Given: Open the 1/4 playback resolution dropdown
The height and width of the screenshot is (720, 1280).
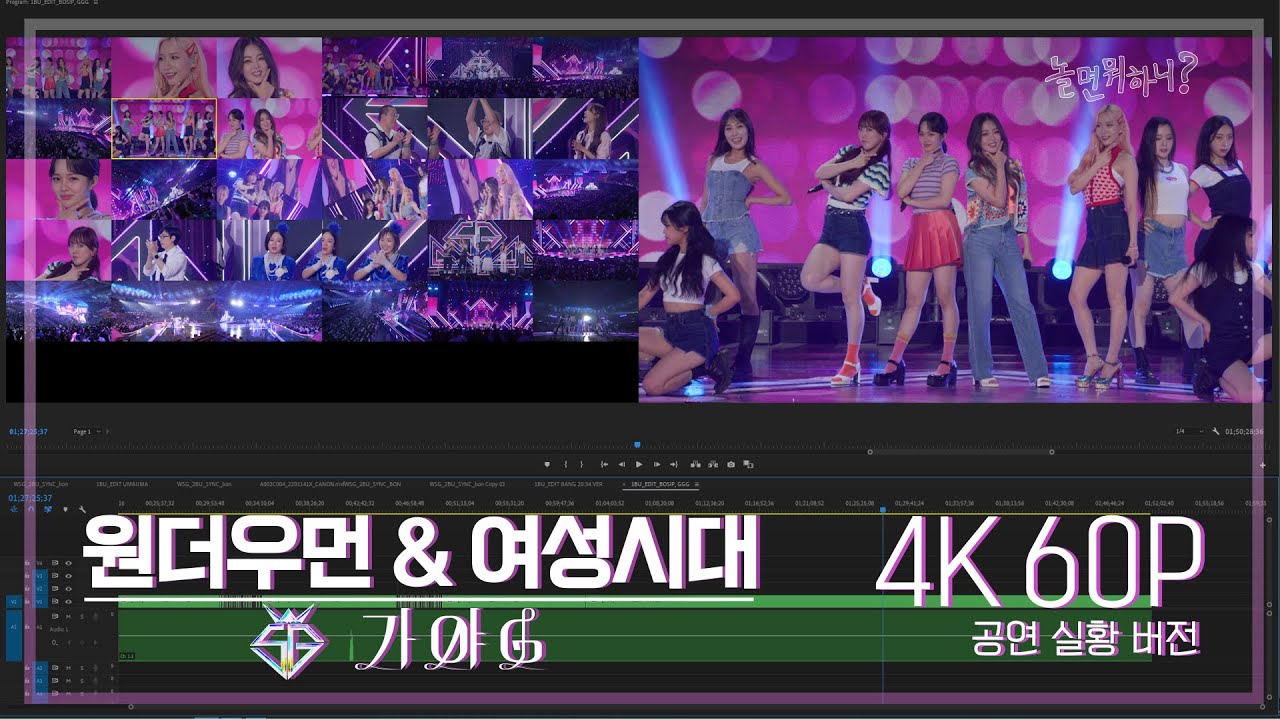Looking at the screenshot, I should 1187,431.
